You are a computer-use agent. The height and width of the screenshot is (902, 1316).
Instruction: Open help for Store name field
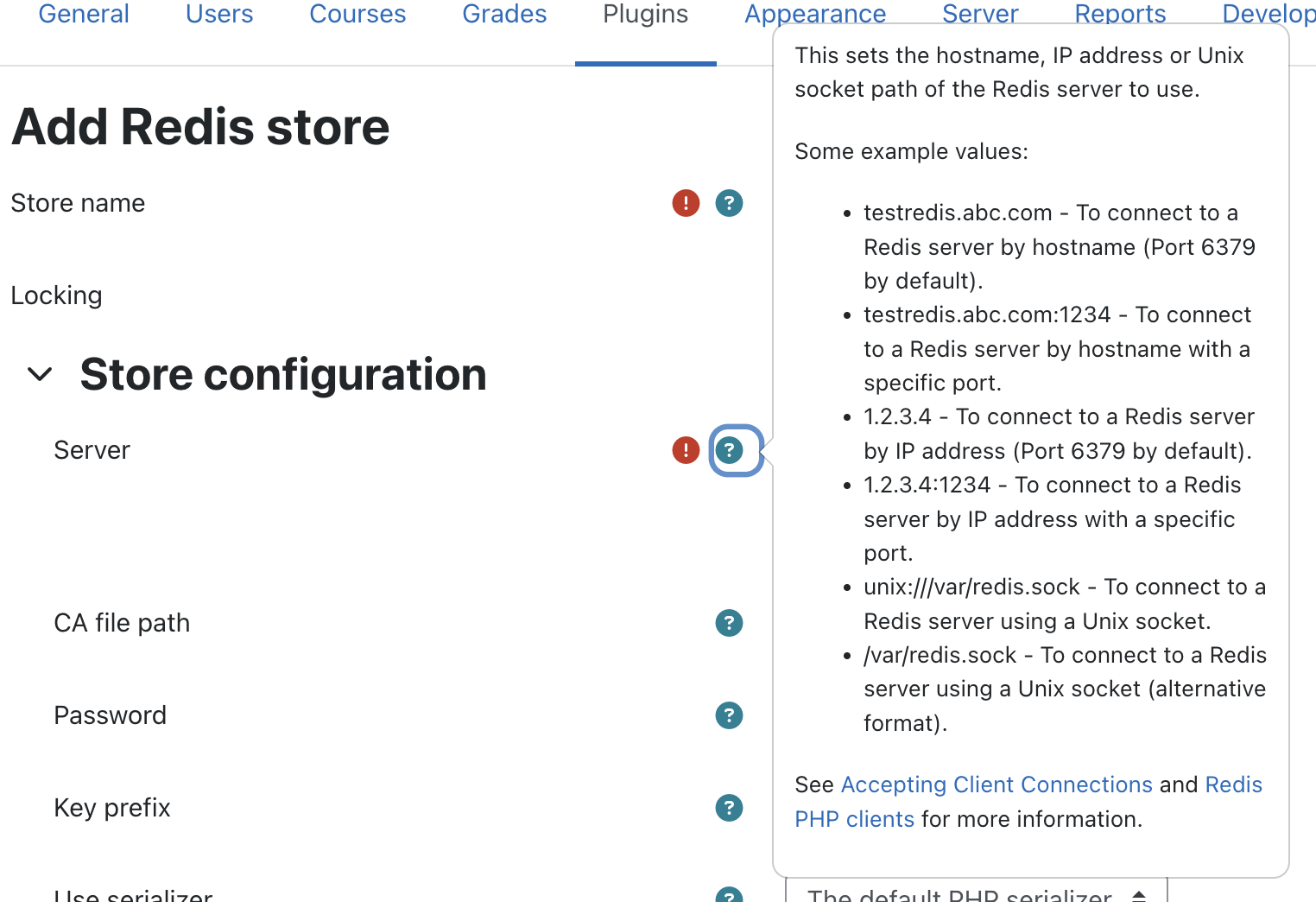[x=729, y=203]
